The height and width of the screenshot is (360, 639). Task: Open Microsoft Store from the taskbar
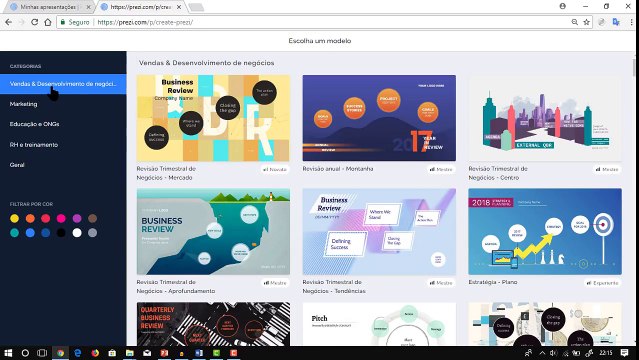(112, 353)
